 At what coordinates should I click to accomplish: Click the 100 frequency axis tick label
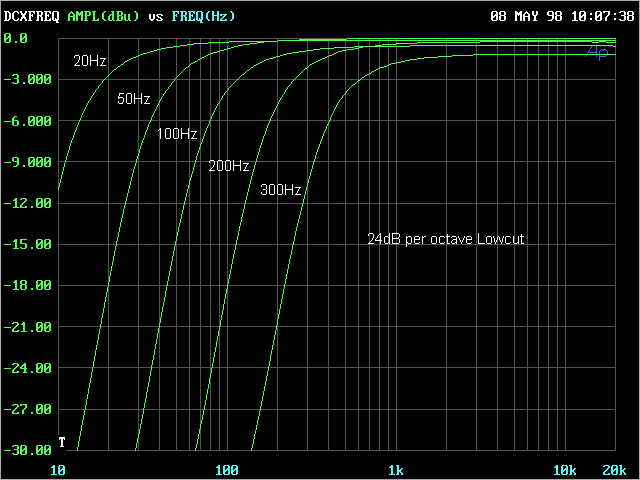click(x=227, y=470)
